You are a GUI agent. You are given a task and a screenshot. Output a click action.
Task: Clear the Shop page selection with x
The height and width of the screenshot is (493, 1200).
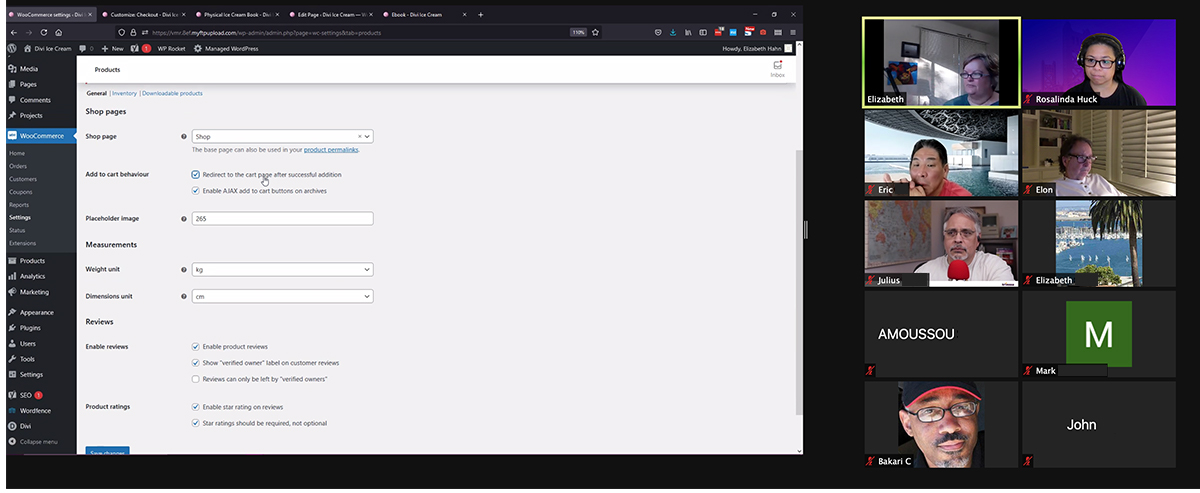[x=359, y=136]
